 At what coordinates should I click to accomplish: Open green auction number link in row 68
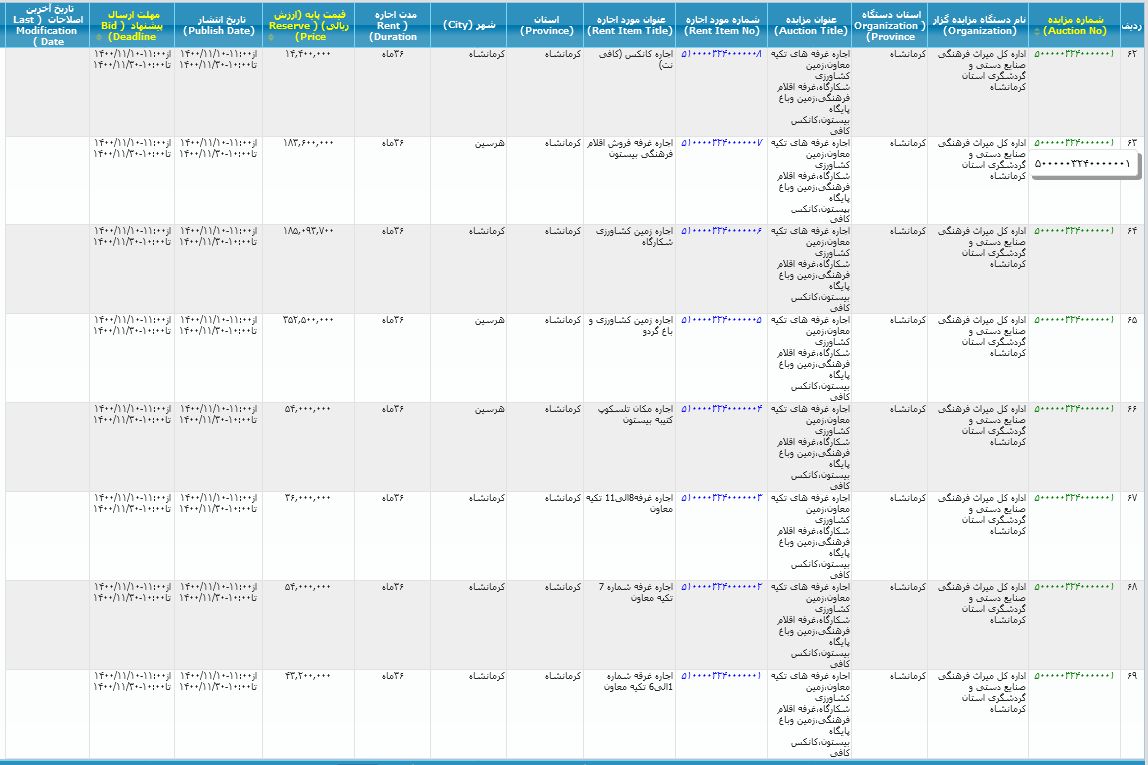(x=1073, y=586)
